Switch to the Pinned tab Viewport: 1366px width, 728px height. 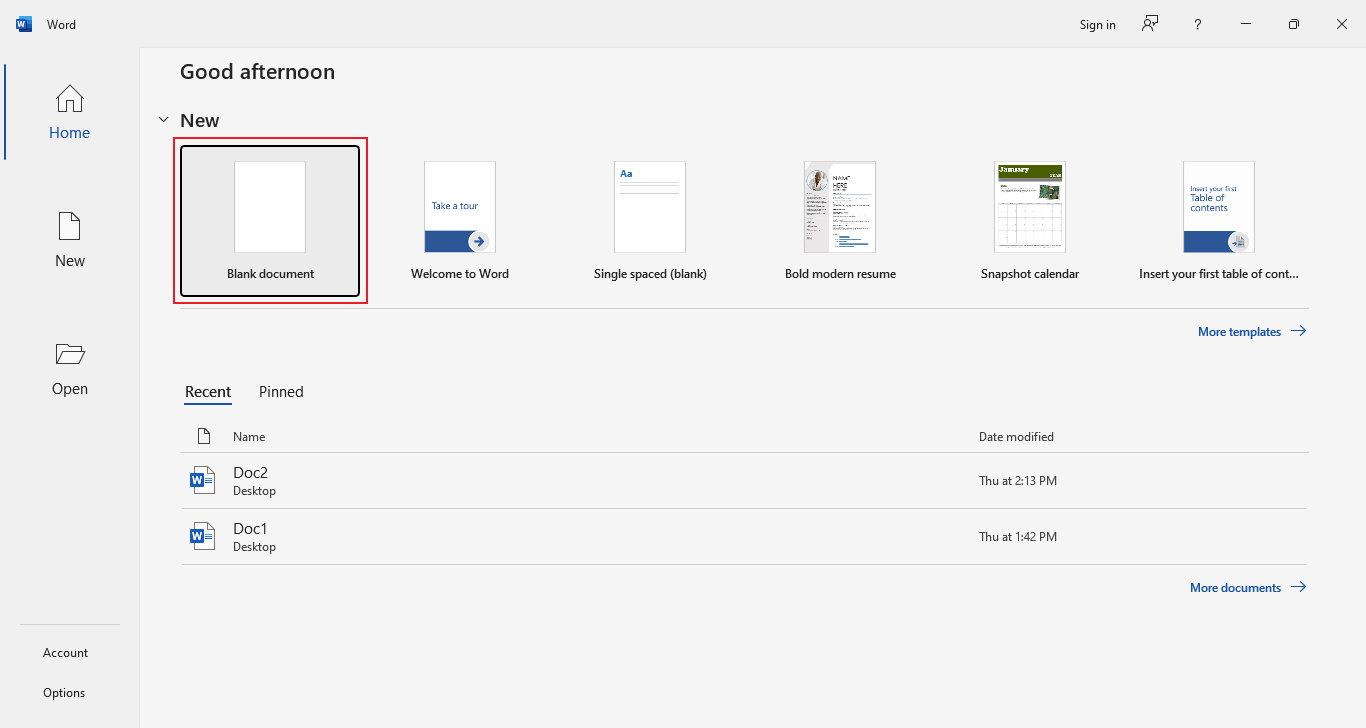(280, 391)
